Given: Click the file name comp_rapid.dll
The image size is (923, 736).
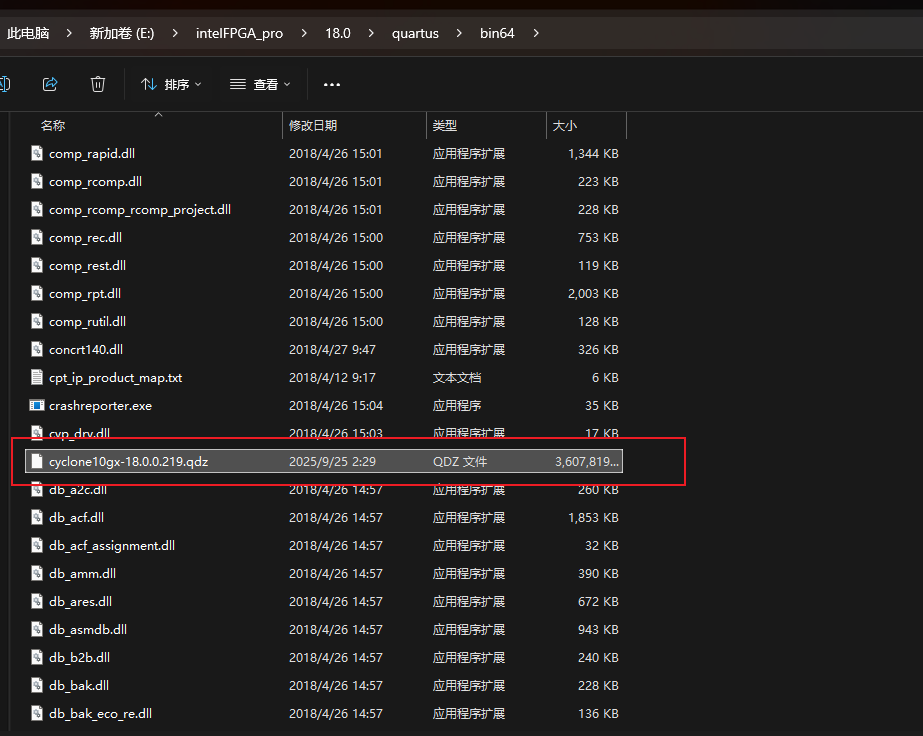Looking at the screenshot, I should tap(92, 154).
